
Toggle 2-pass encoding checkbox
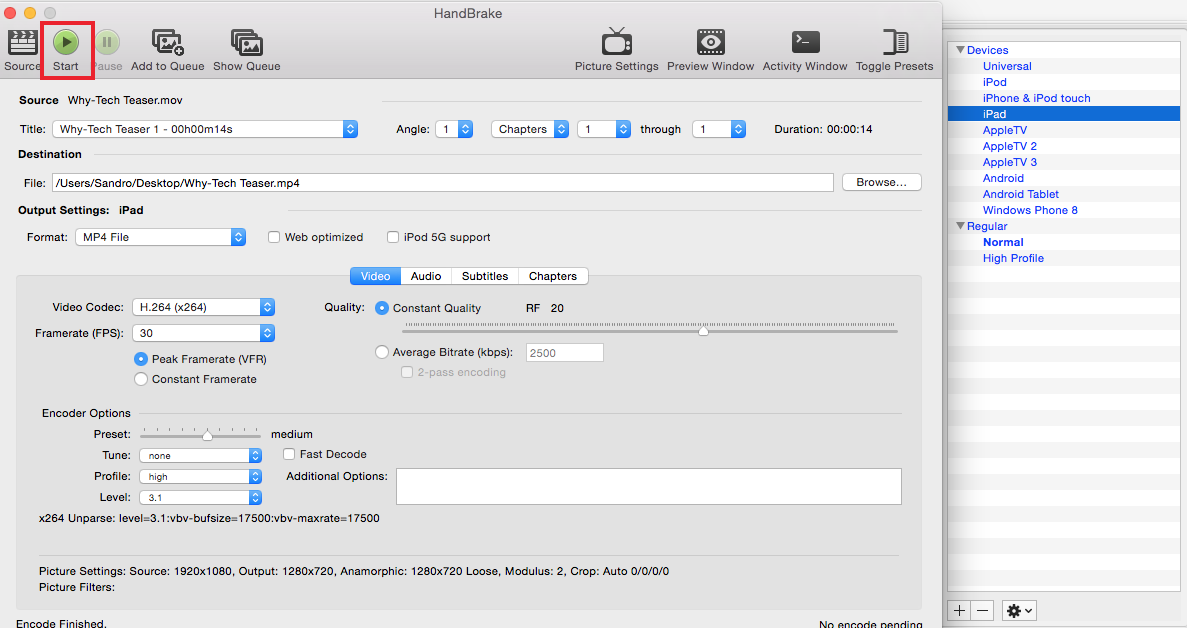click(x=407, y=372)
